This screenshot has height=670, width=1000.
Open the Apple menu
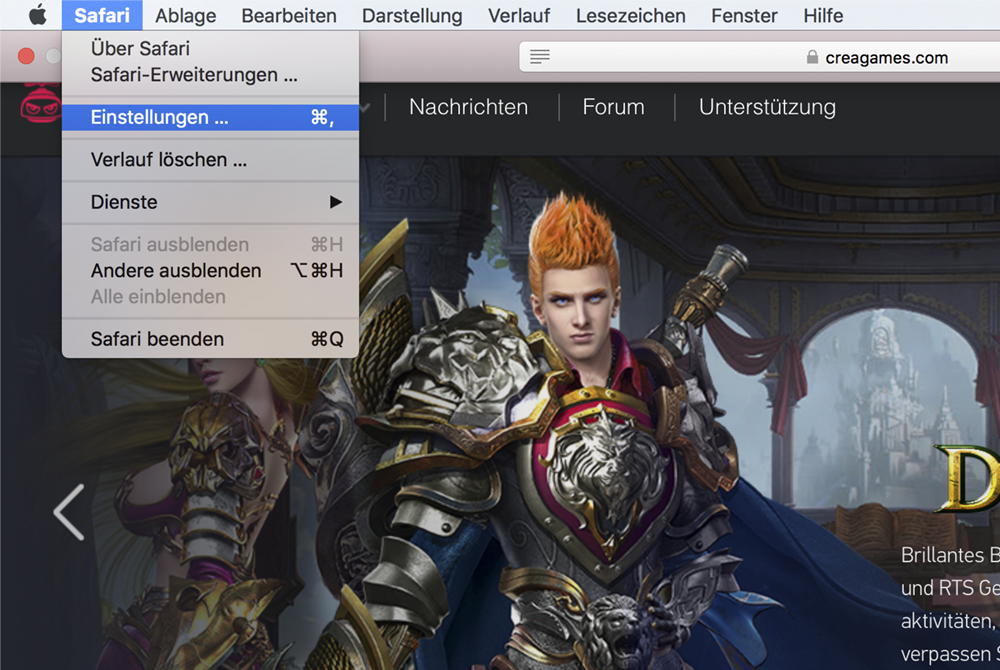pos(37,15)
